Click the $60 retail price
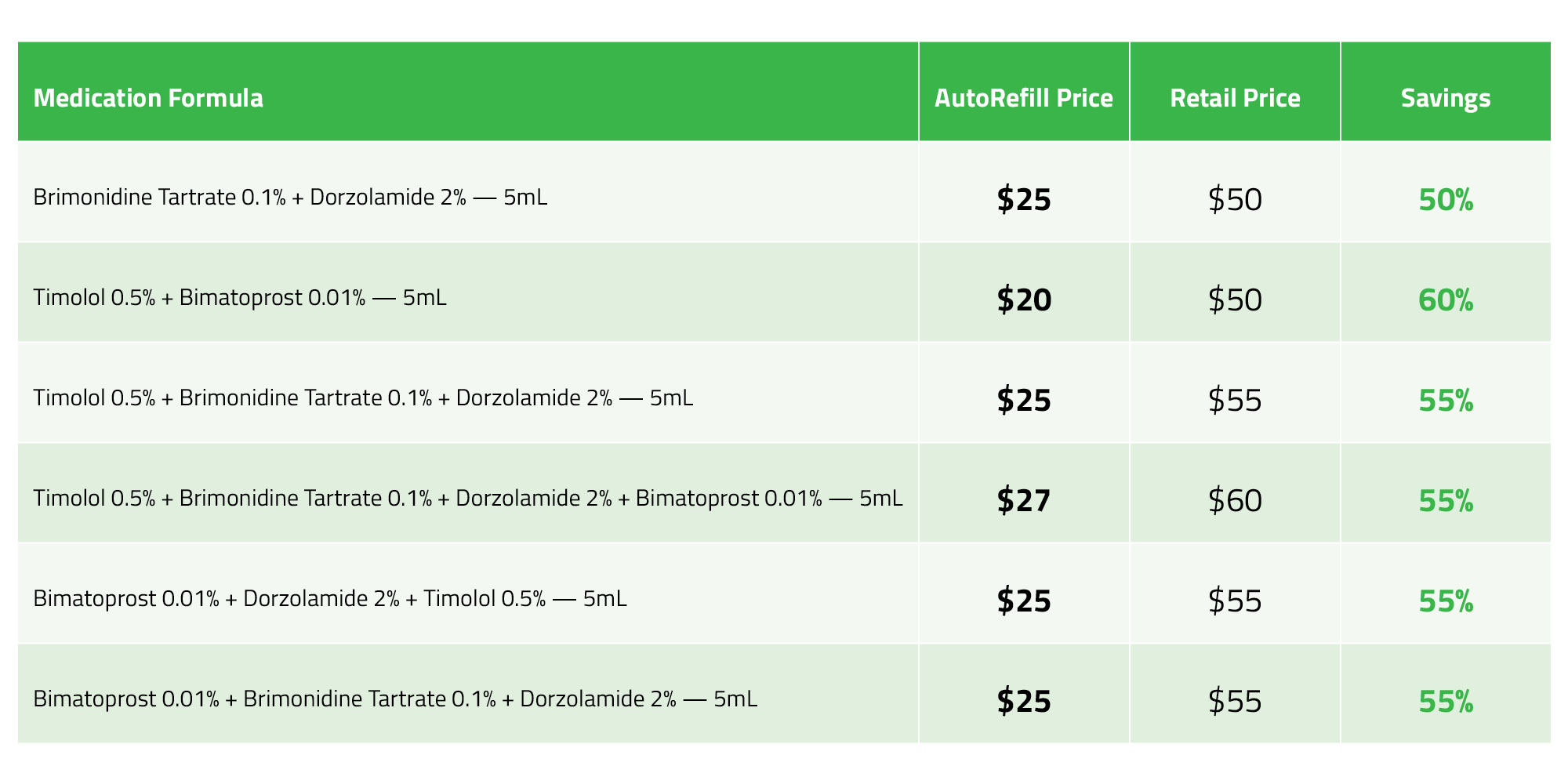 1235,500
